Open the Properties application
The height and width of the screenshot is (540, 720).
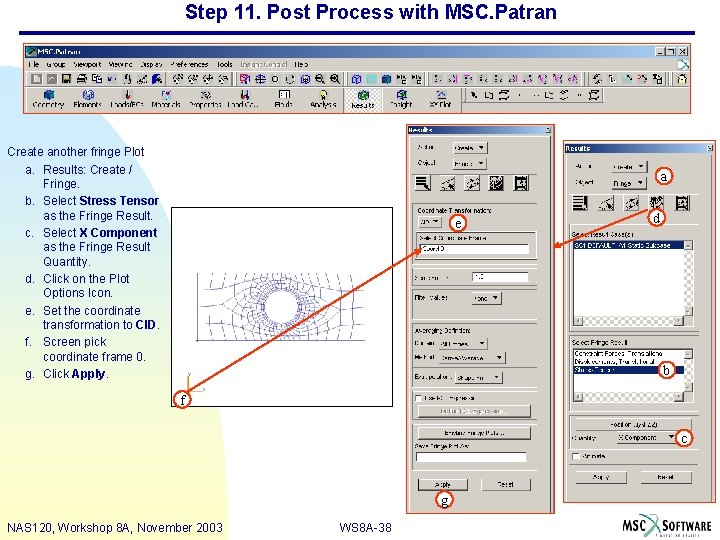click(205, 99)
